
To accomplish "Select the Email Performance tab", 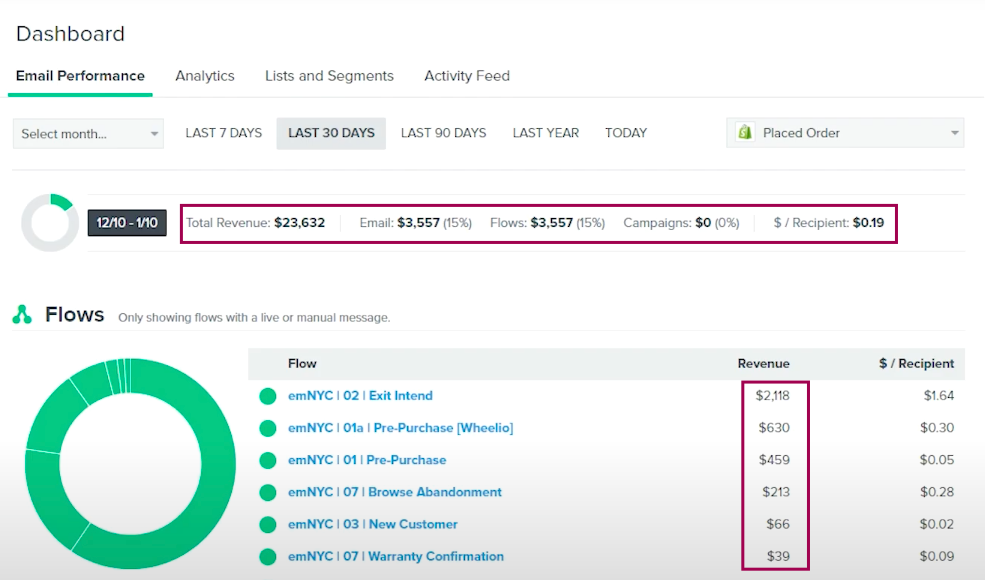I will (x=80, y=76).
